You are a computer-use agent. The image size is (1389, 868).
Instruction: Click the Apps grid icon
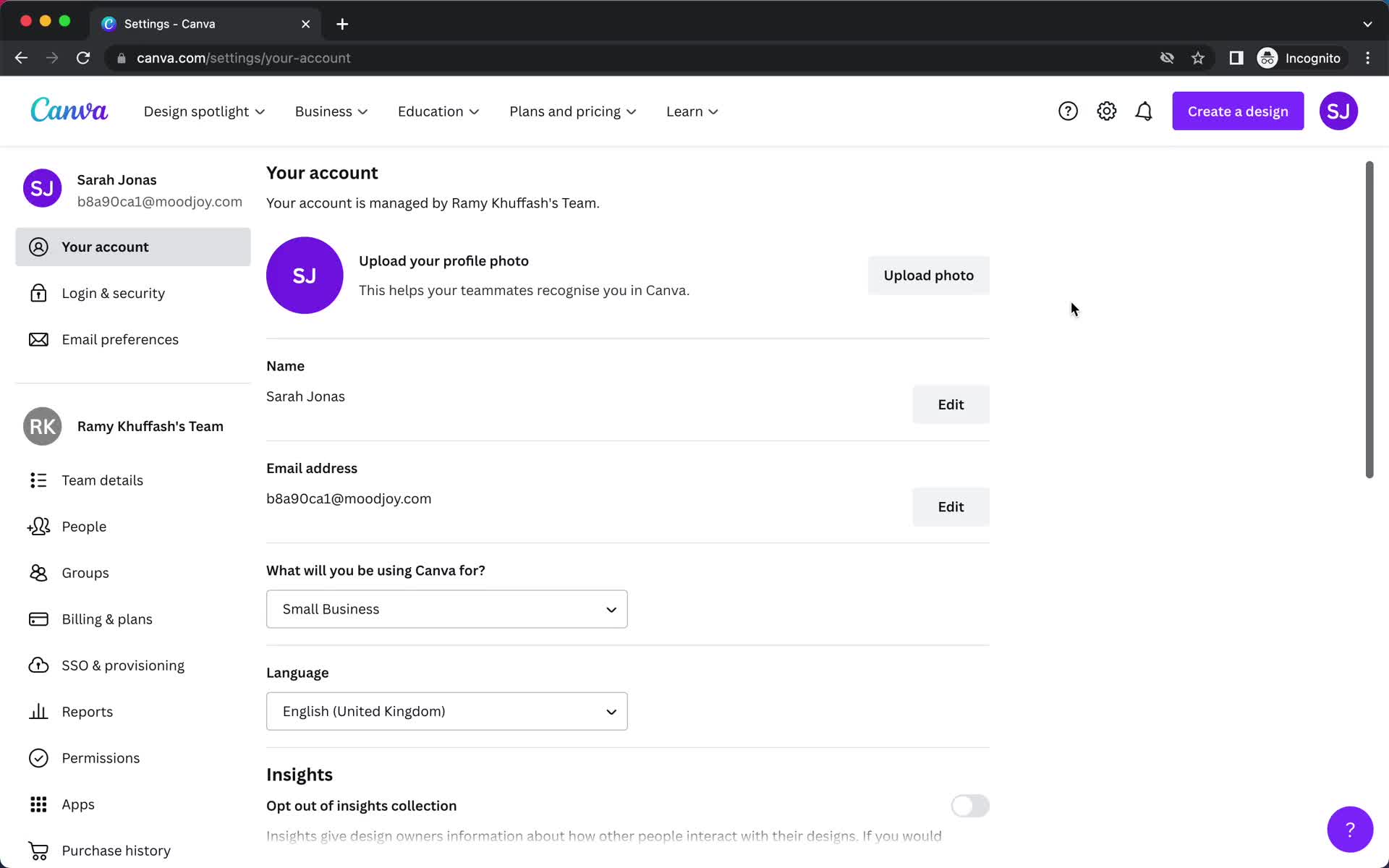coord(38,804)
